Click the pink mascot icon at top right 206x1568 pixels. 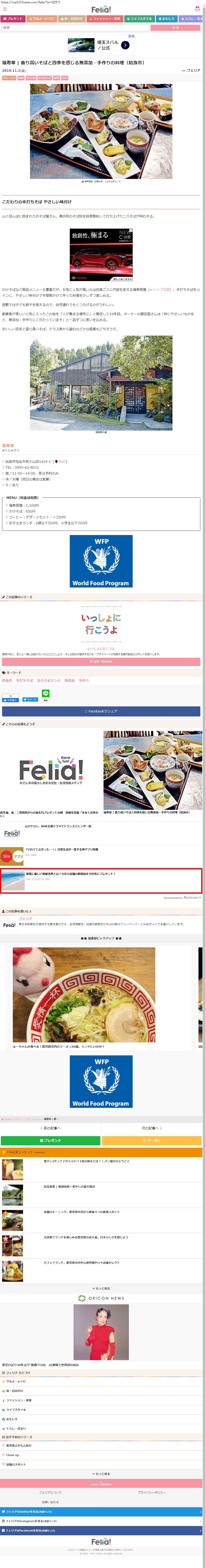197,10
